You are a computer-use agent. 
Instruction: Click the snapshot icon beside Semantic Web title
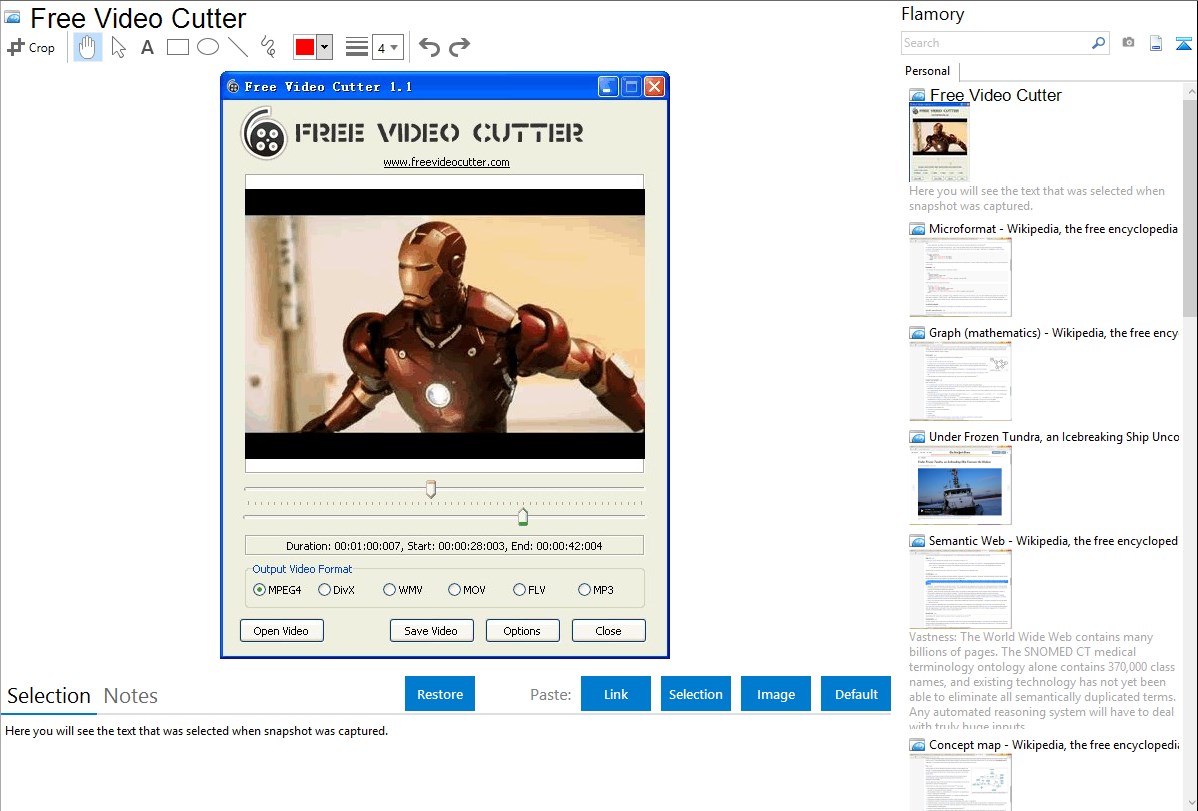(x=917, y=541)
